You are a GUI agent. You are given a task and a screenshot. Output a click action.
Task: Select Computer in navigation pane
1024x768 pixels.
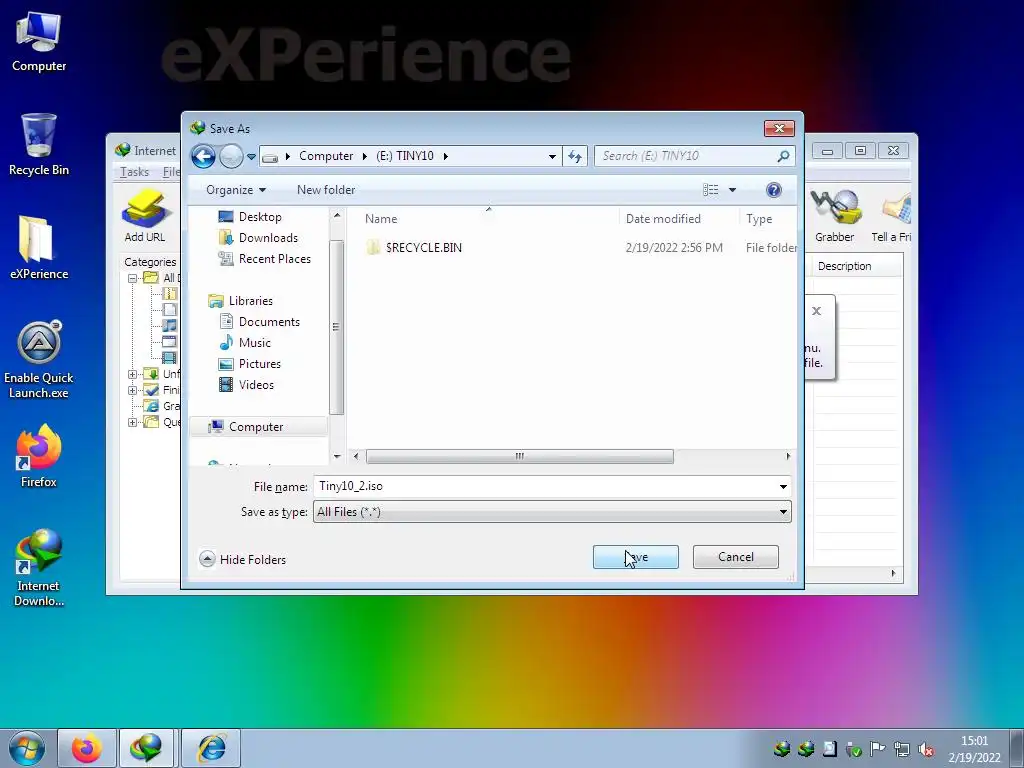255,427
